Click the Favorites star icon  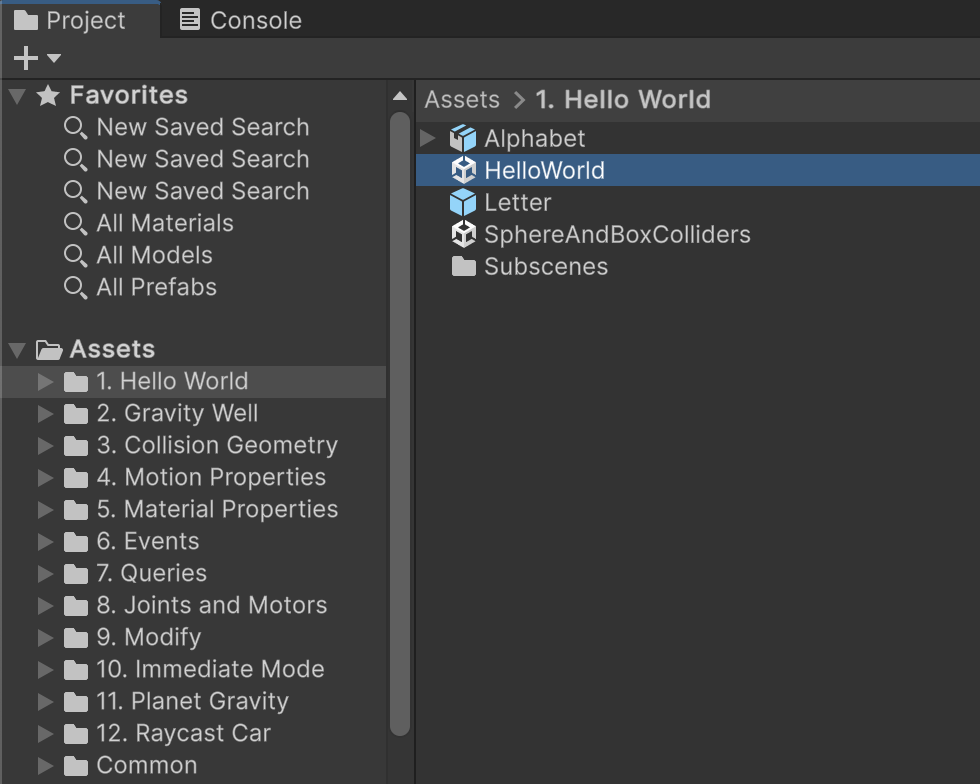click(x=48, y=96)
